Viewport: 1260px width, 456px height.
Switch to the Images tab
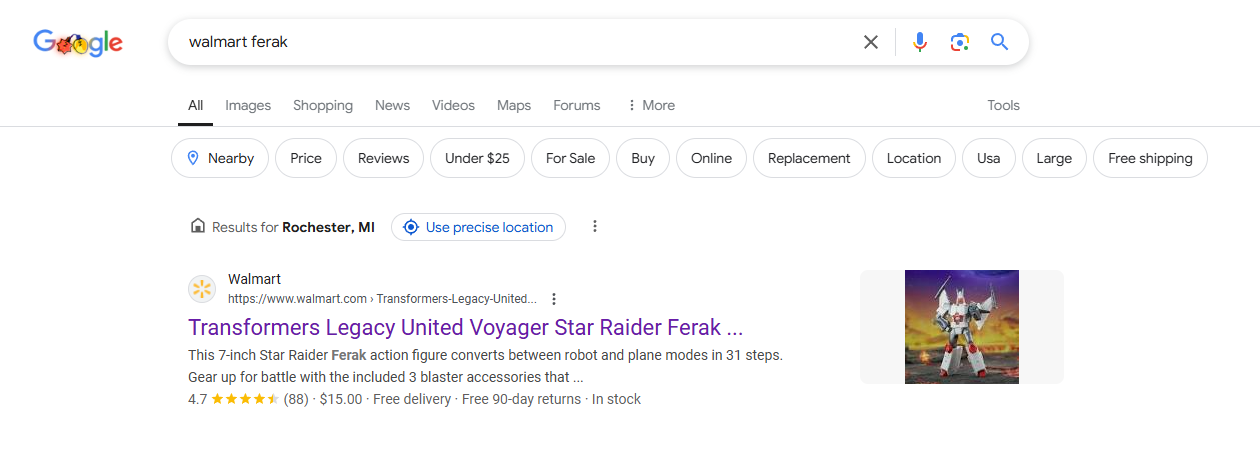point(248,105)
